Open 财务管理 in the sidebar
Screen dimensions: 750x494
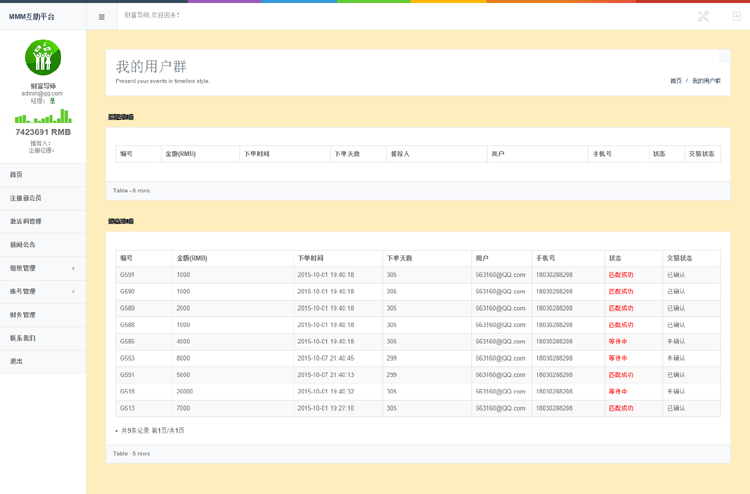(43, 315)
